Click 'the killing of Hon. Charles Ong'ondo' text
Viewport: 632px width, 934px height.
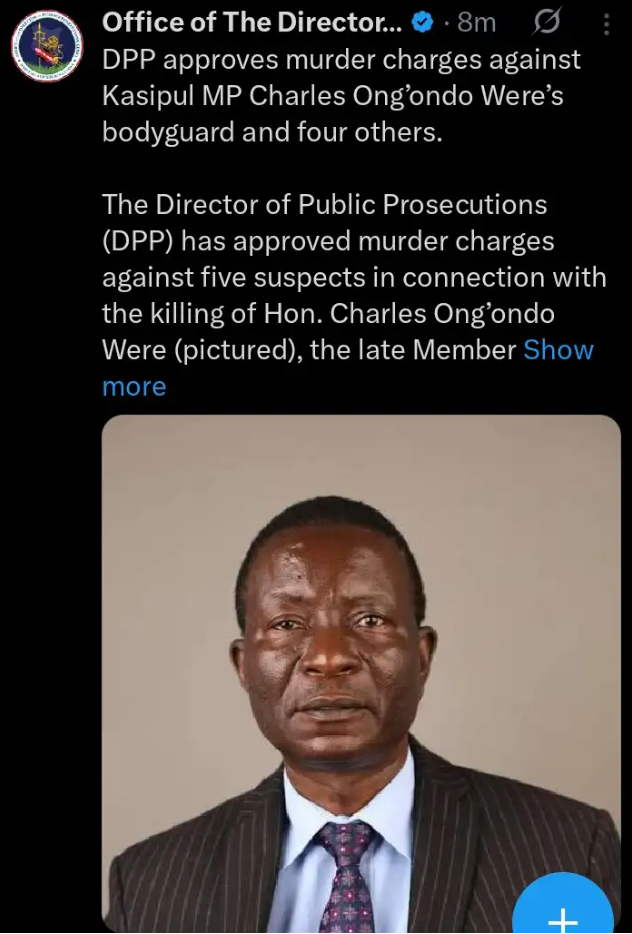click(x=328, y=314)
